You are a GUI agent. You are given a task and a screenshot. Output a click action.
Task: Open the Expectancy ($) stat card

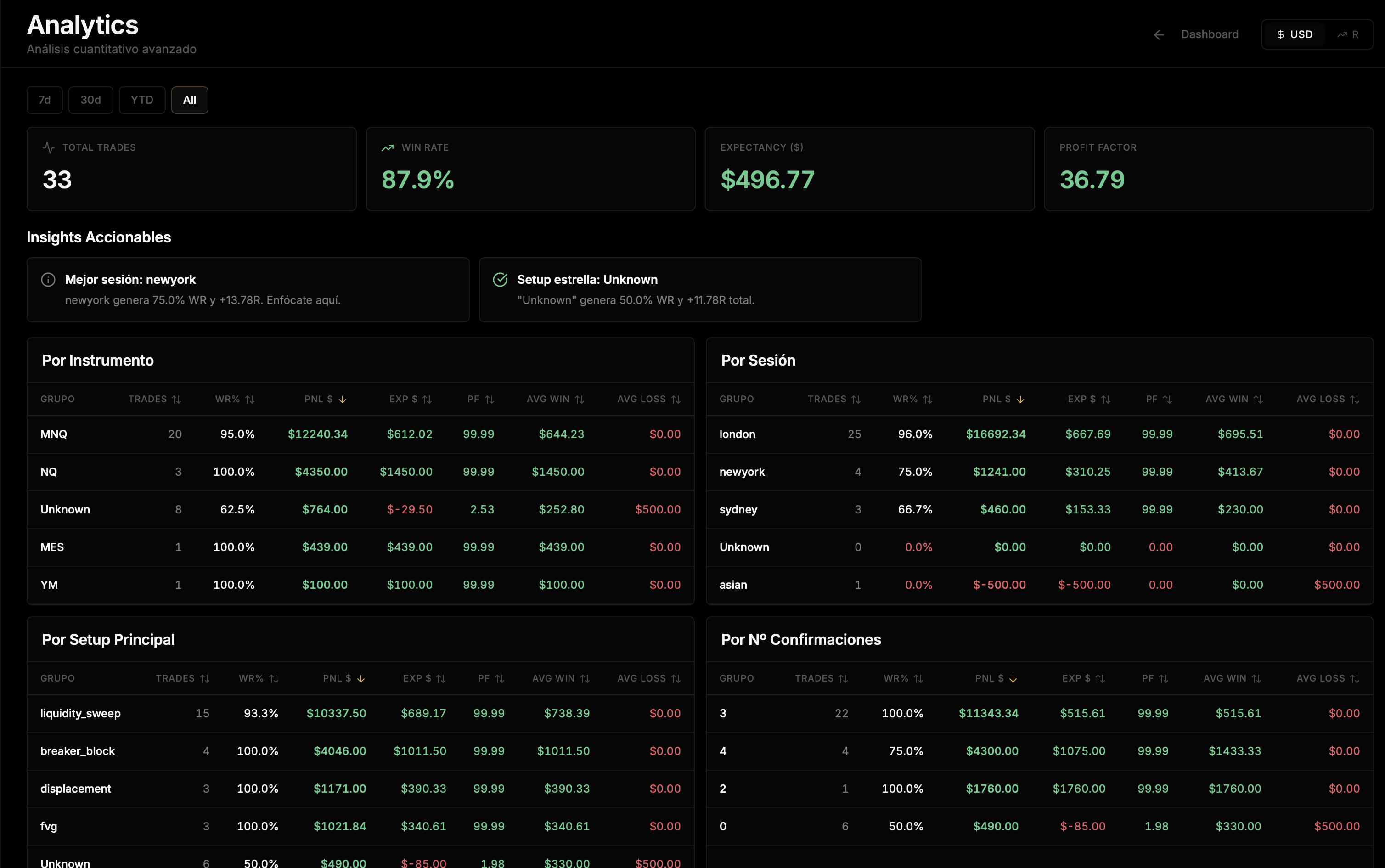pyautogui.click(x=870, y=169)
